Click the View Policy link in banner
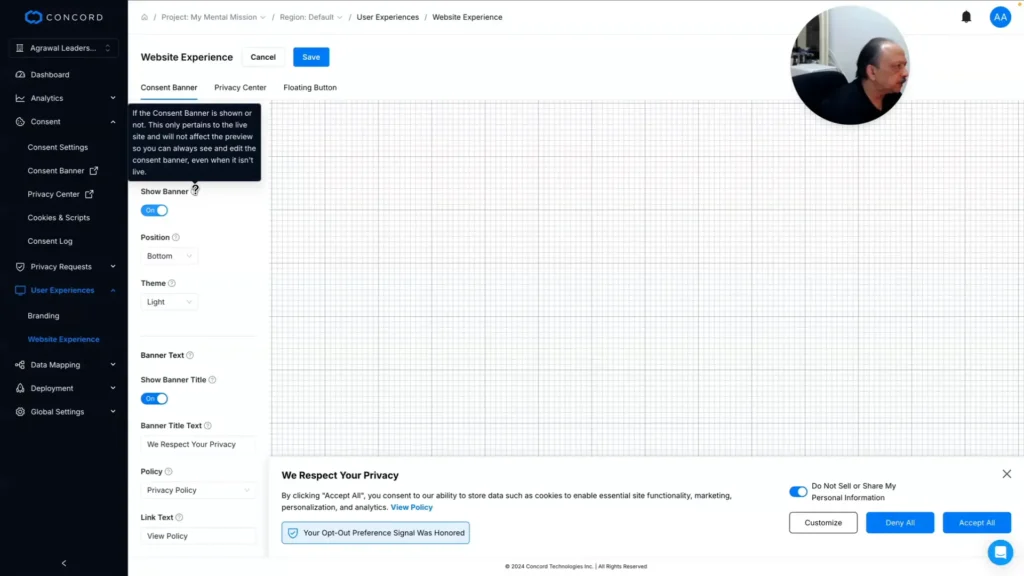This screenshot has width=1024, height=576. pyautogui.click(x=411, y=507)
